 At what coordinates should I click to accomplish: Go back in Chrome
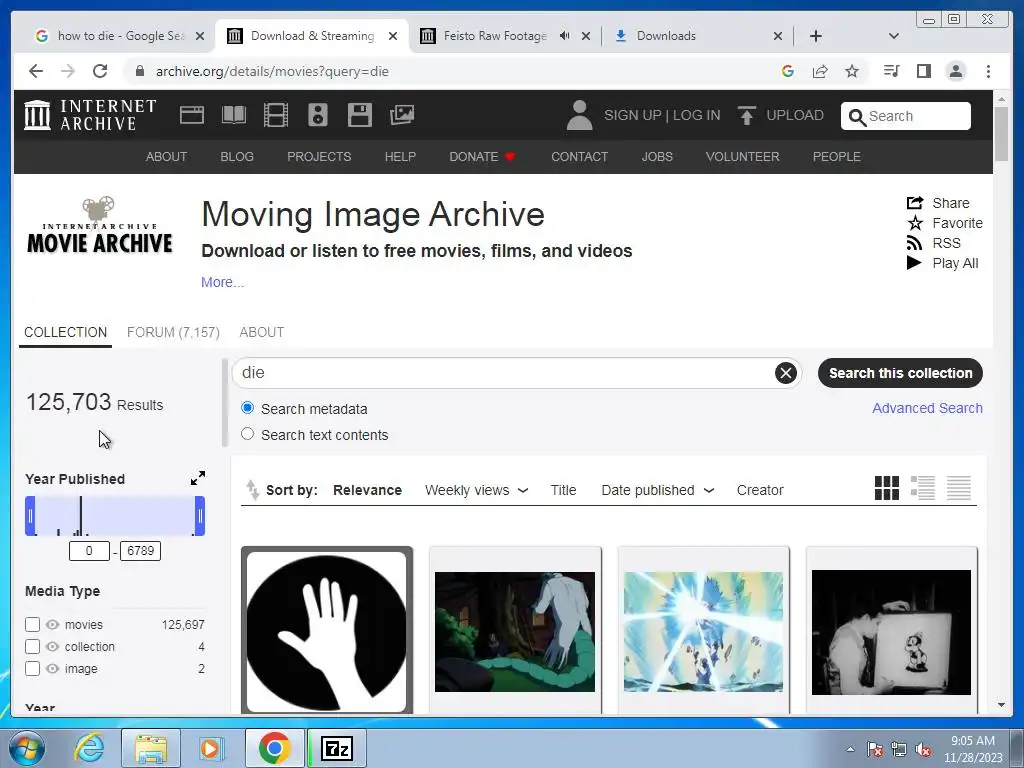[x=36, y=71]
